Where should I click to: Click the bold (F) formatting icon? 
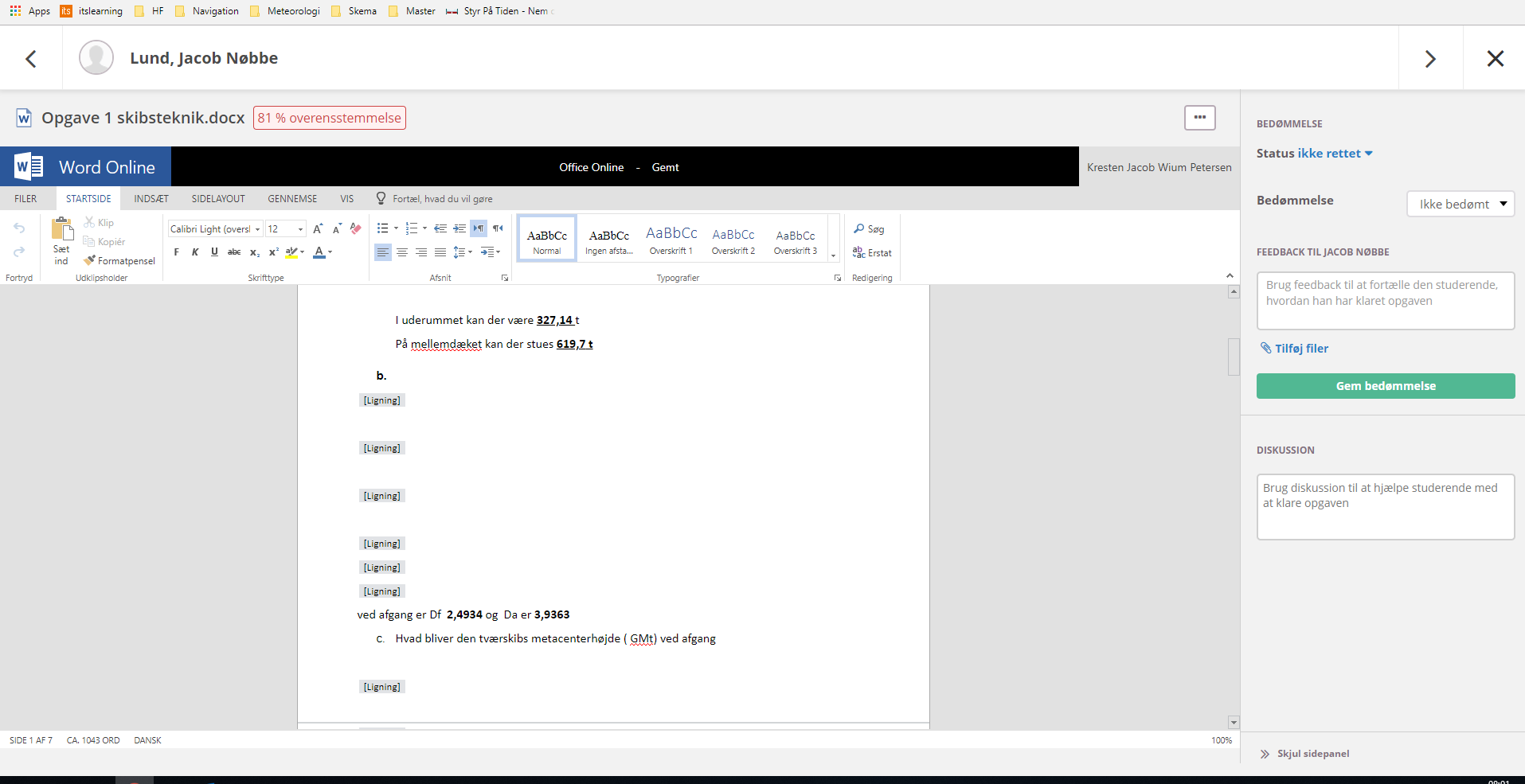176,252
